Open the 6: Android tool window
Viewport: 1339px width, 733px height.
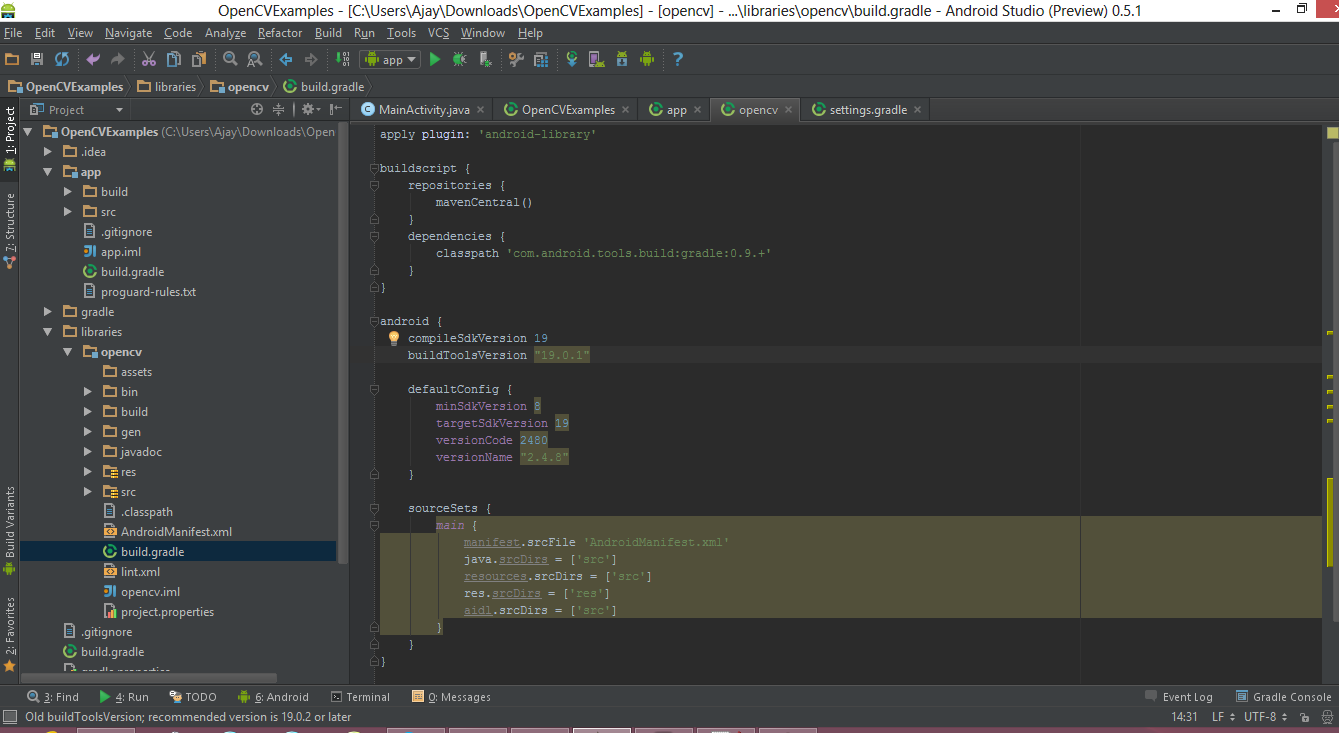tap(274, 697)
